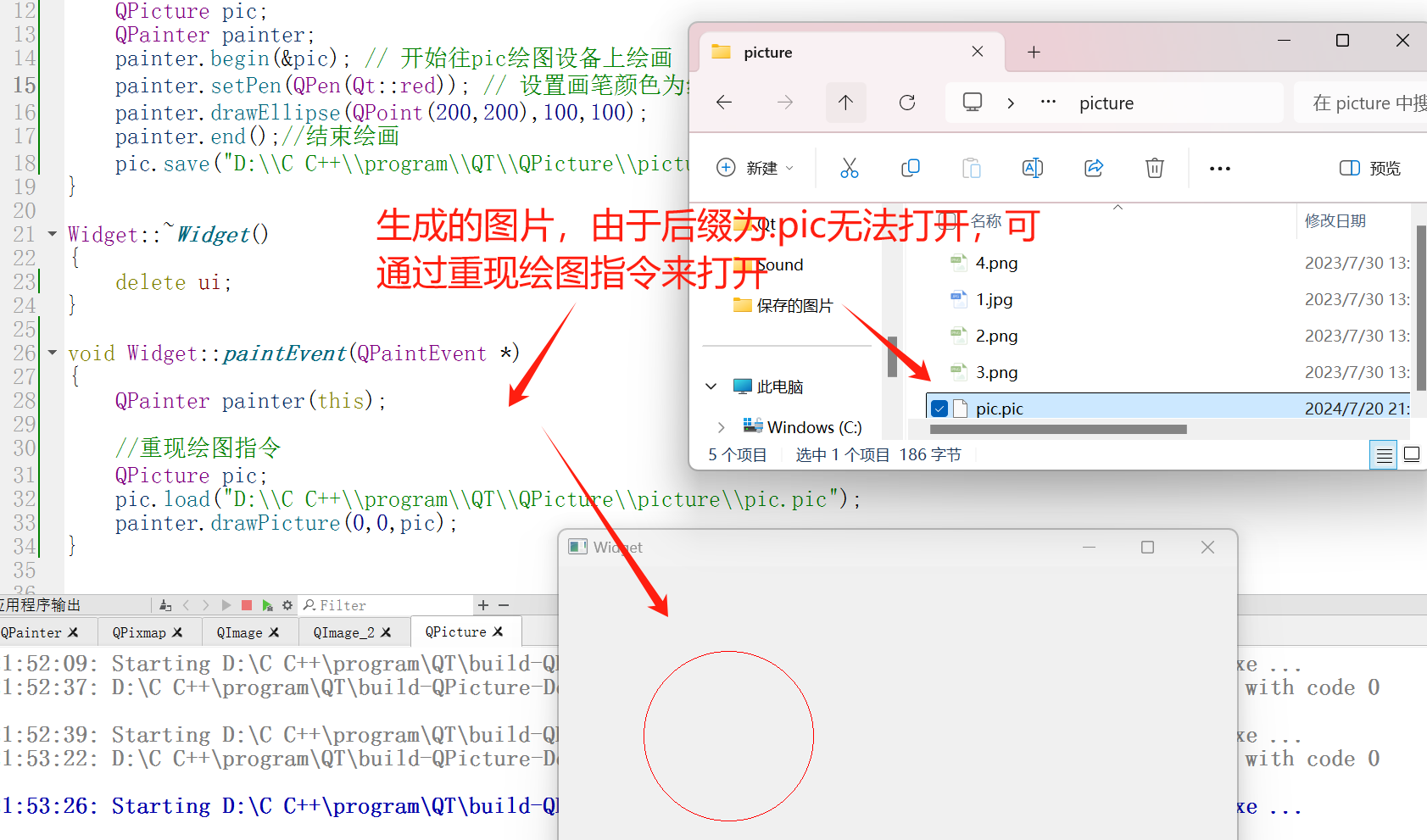Click the run green play icon in output pane

(267, 605)
